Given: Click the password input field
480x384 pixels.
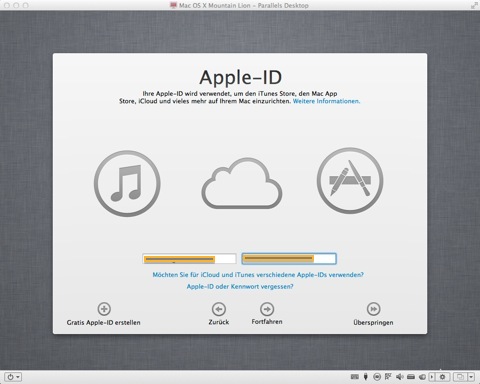Looking at the screenshot, I should [289, 259].
